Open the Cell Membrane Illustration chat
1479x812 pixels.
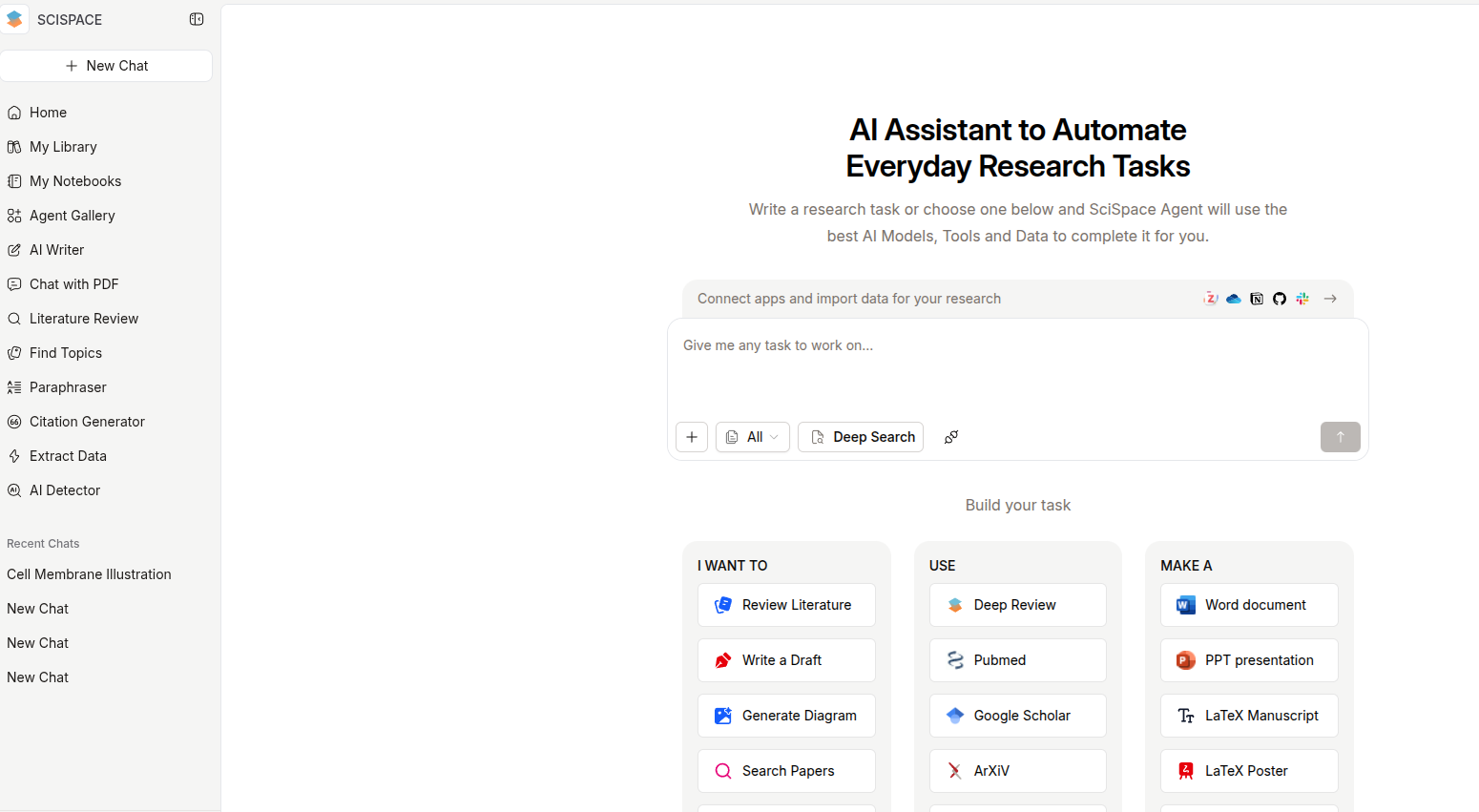tap(89, 574)
